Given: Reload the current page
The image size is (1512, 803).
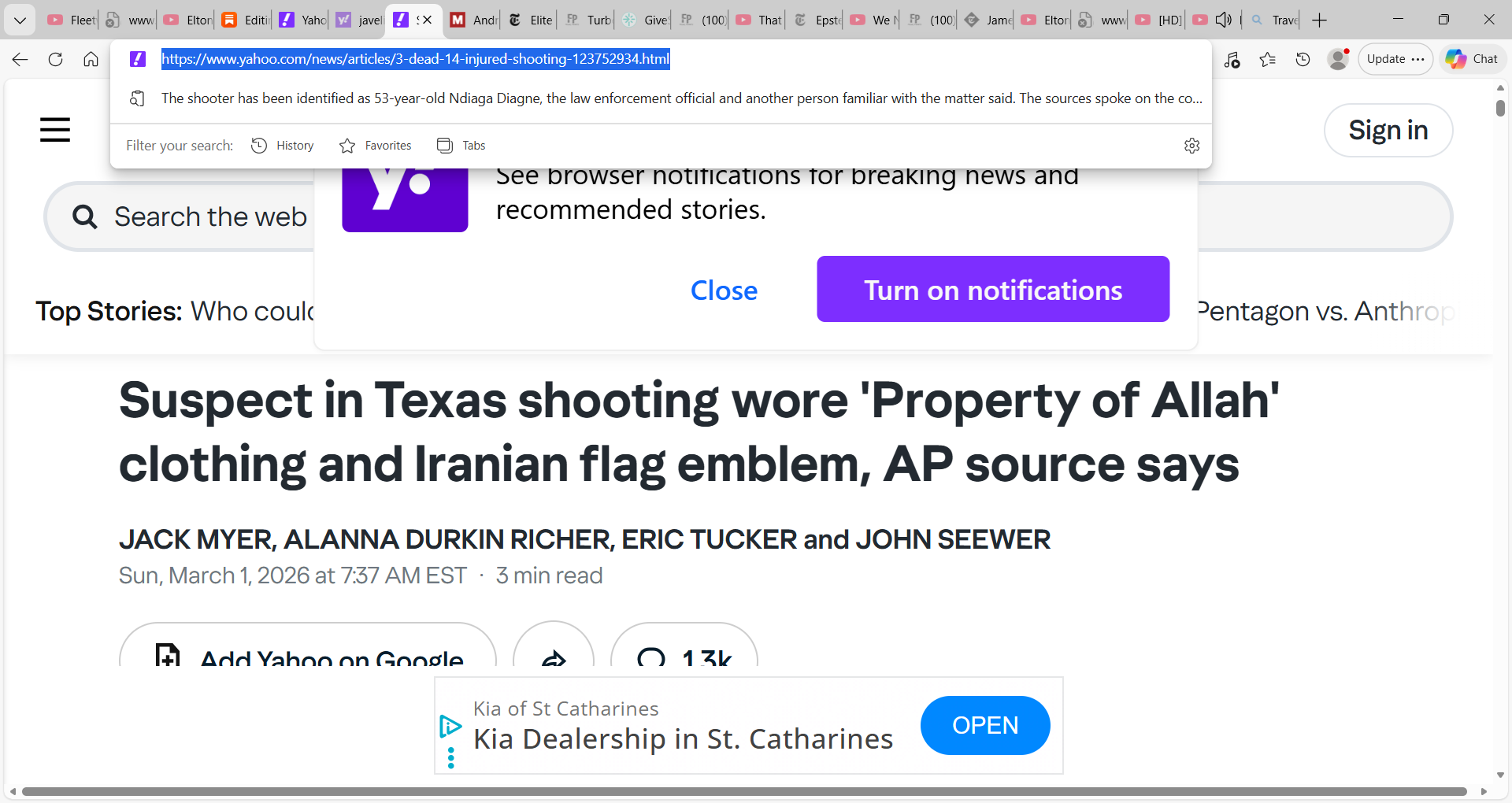Looking at the screenshot, I should (x=55, y=59).
